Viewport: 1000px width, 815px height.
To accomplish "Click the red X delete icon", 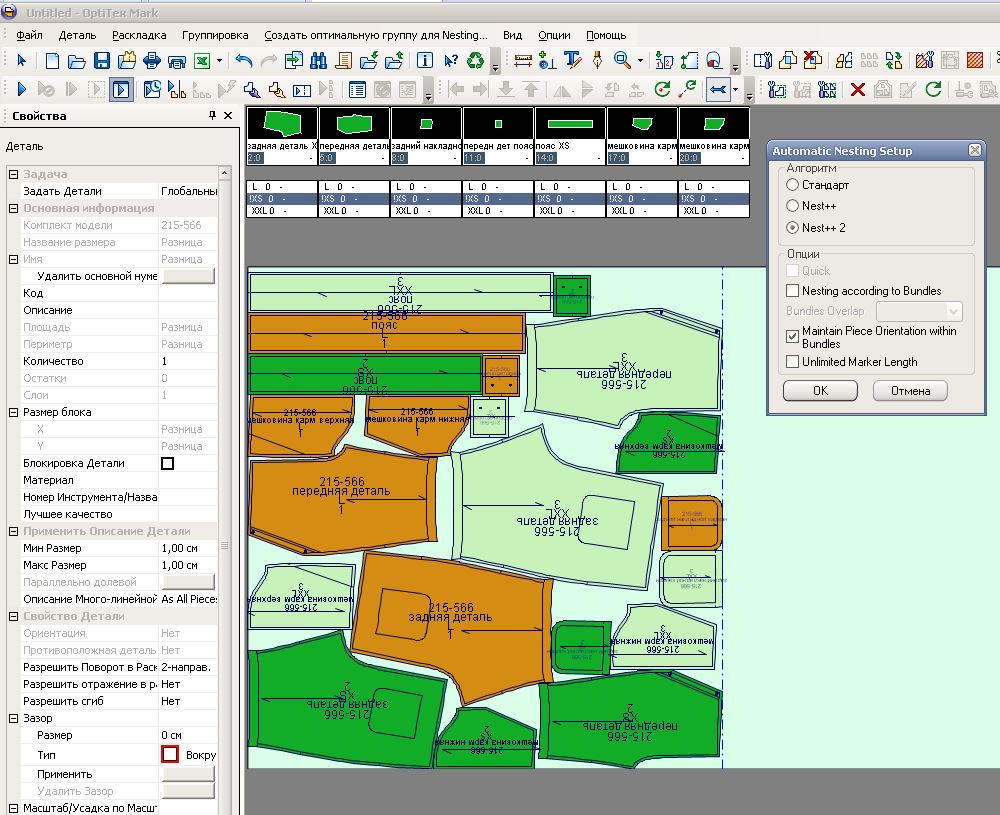I will pyautogui.click(x=857, y=90).
